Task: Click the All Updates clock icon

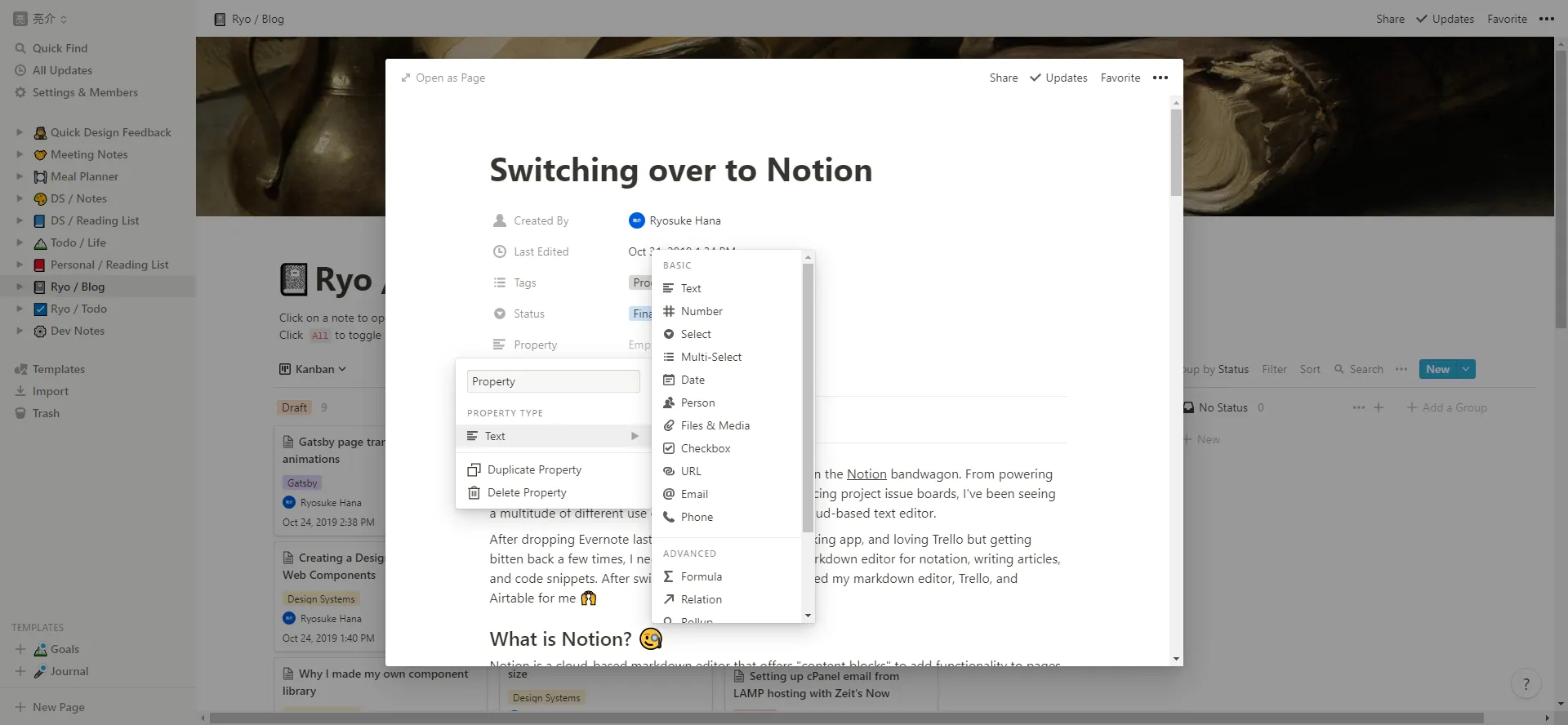Action: (x=21, y=70)
